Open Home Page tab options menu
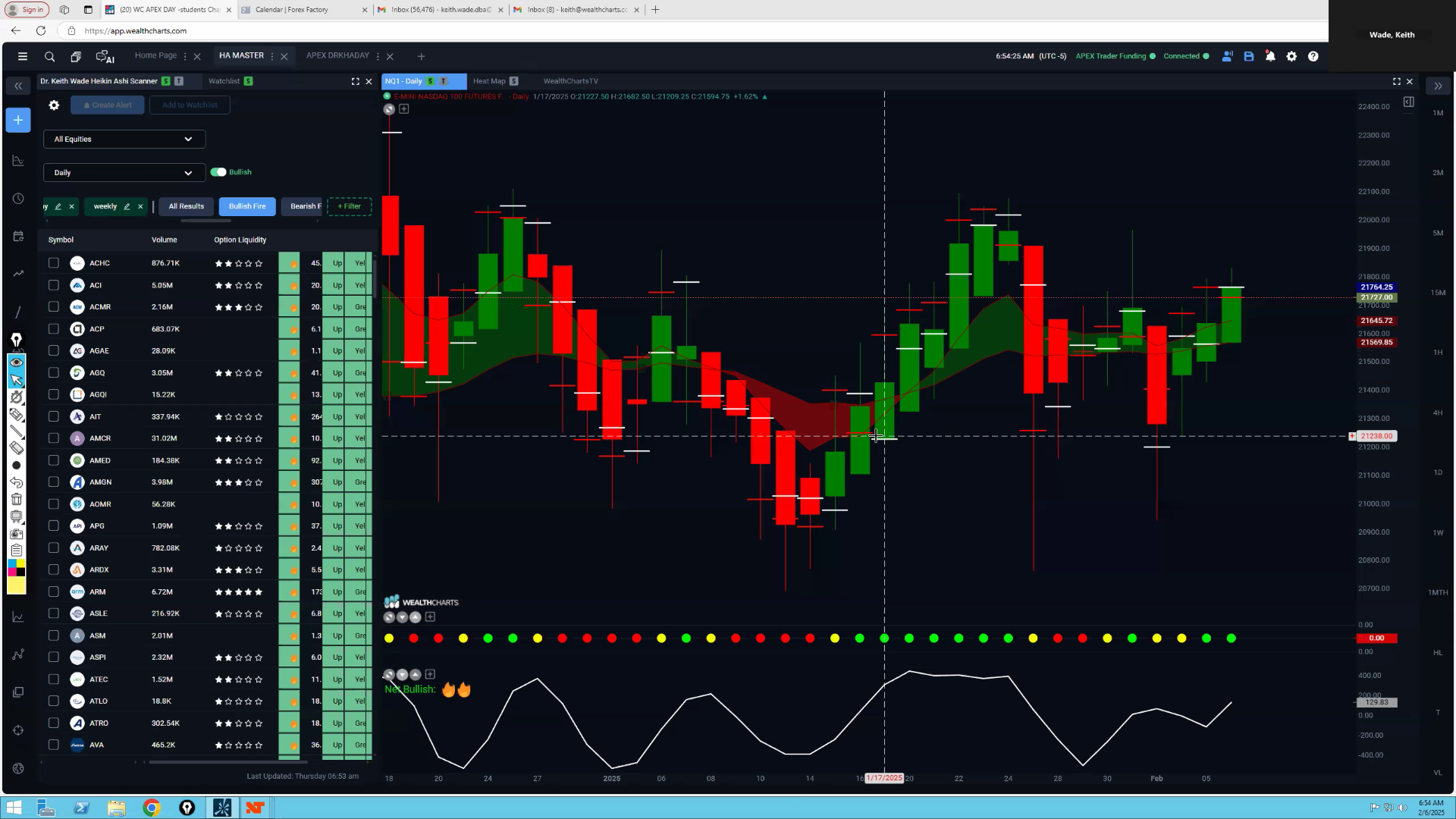 tap(185, 56)
